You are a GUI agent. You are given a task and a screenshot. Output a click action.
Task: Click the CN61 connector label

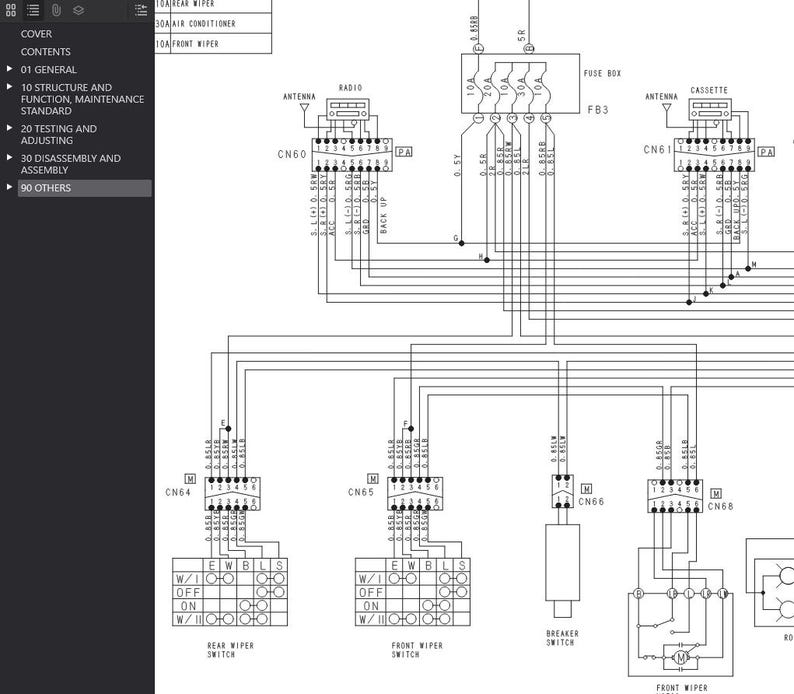coord(658,149)
